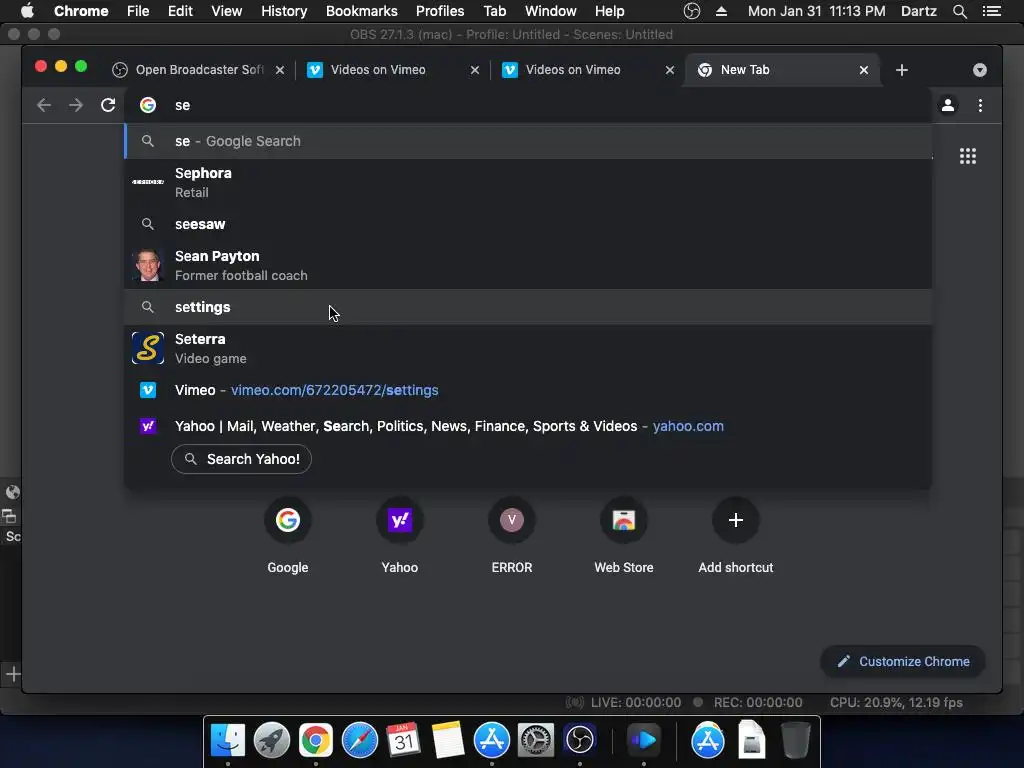
Task: Click the Customize Chrome button
Action: pyautogui.click(x=903, y=662)
